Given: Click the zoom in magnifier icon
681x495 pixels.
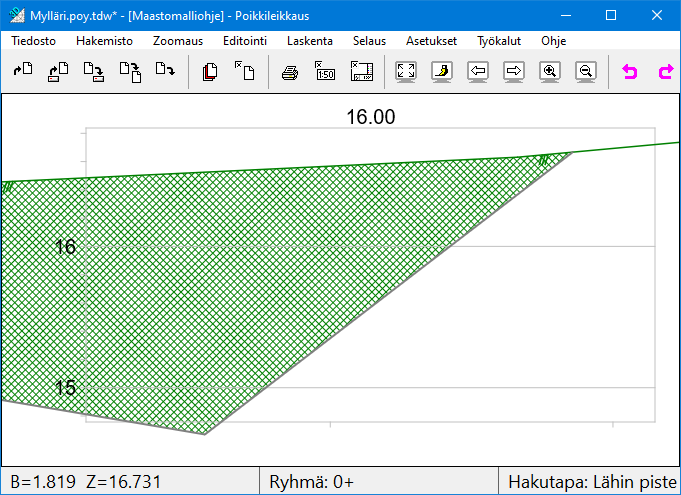Looking at the screenshot, I should click(549, 72).
